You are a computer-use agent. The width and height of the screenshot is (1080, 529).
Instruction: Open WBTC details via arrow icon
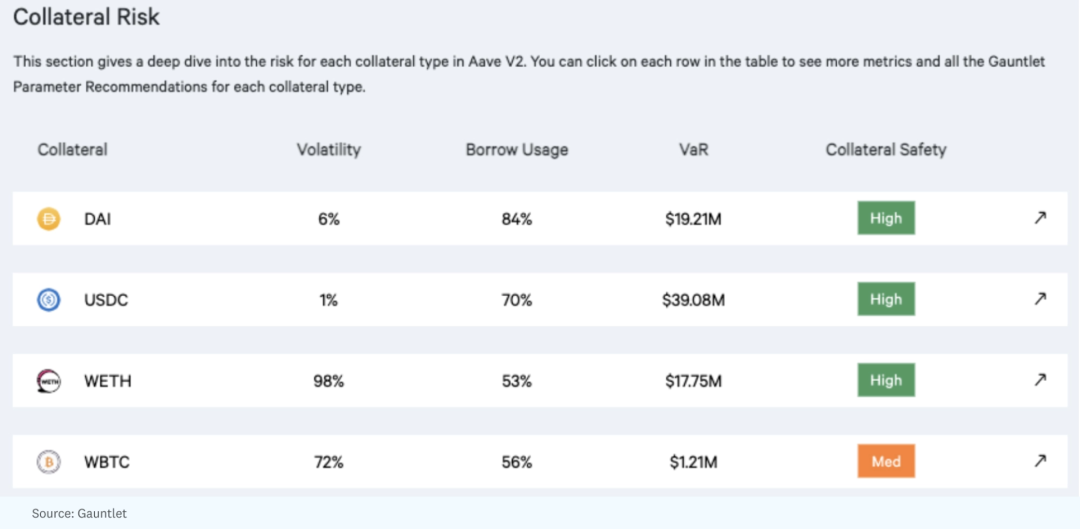click(x=1040, y=461)
